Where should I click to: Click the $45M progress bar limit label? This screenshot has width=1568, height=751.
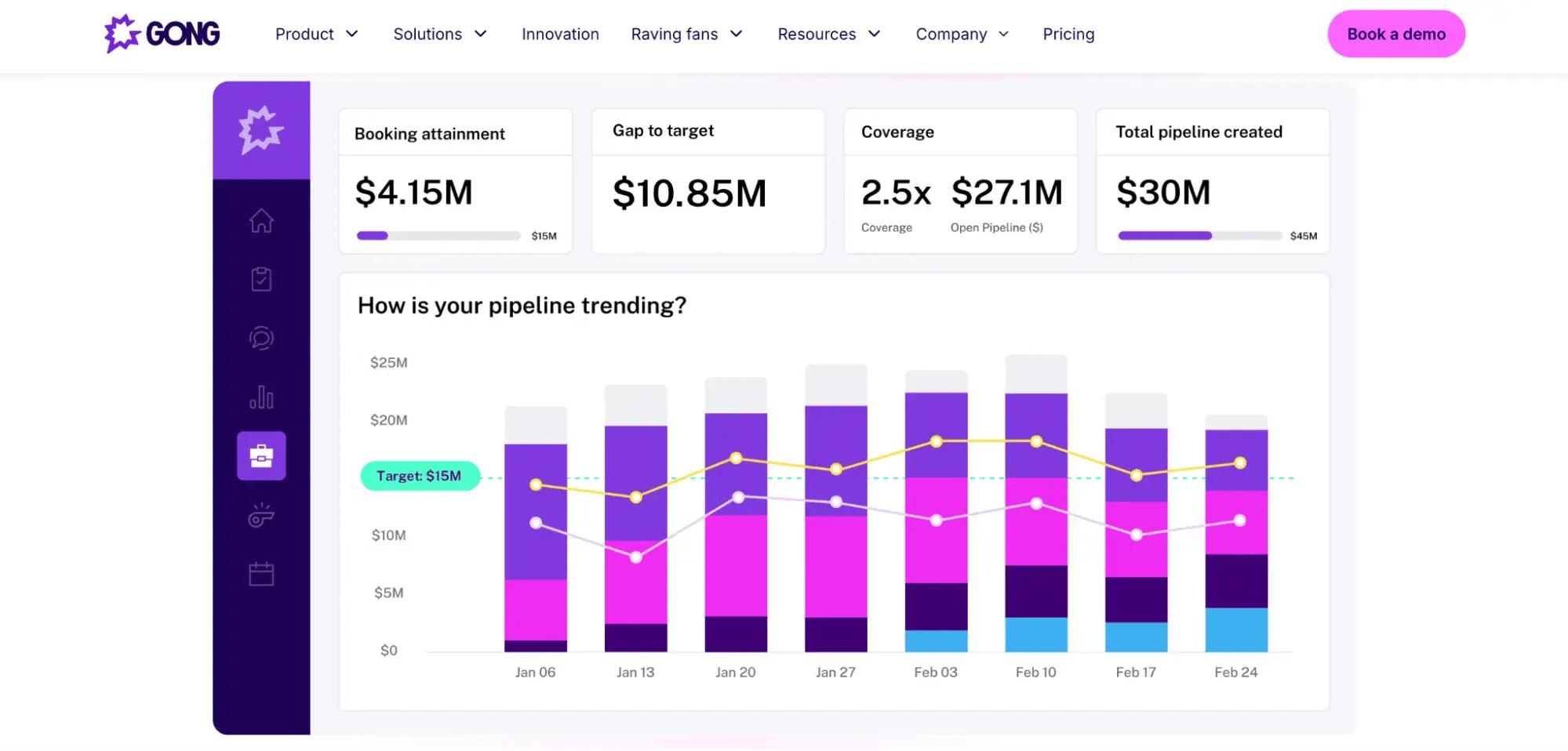point(1304,236)
